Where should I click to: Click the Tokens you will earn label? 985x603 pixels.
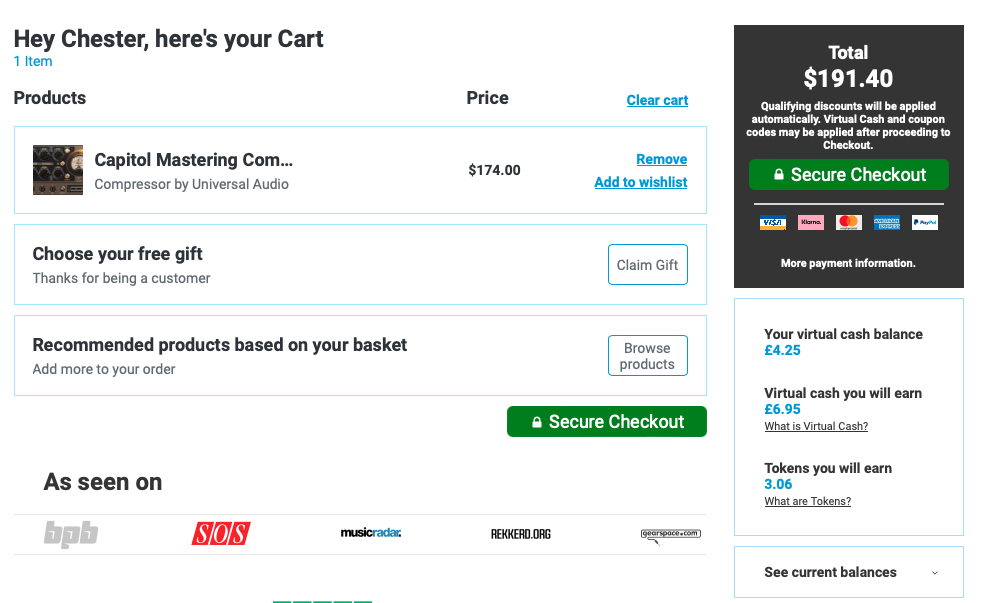click(828, 468)
